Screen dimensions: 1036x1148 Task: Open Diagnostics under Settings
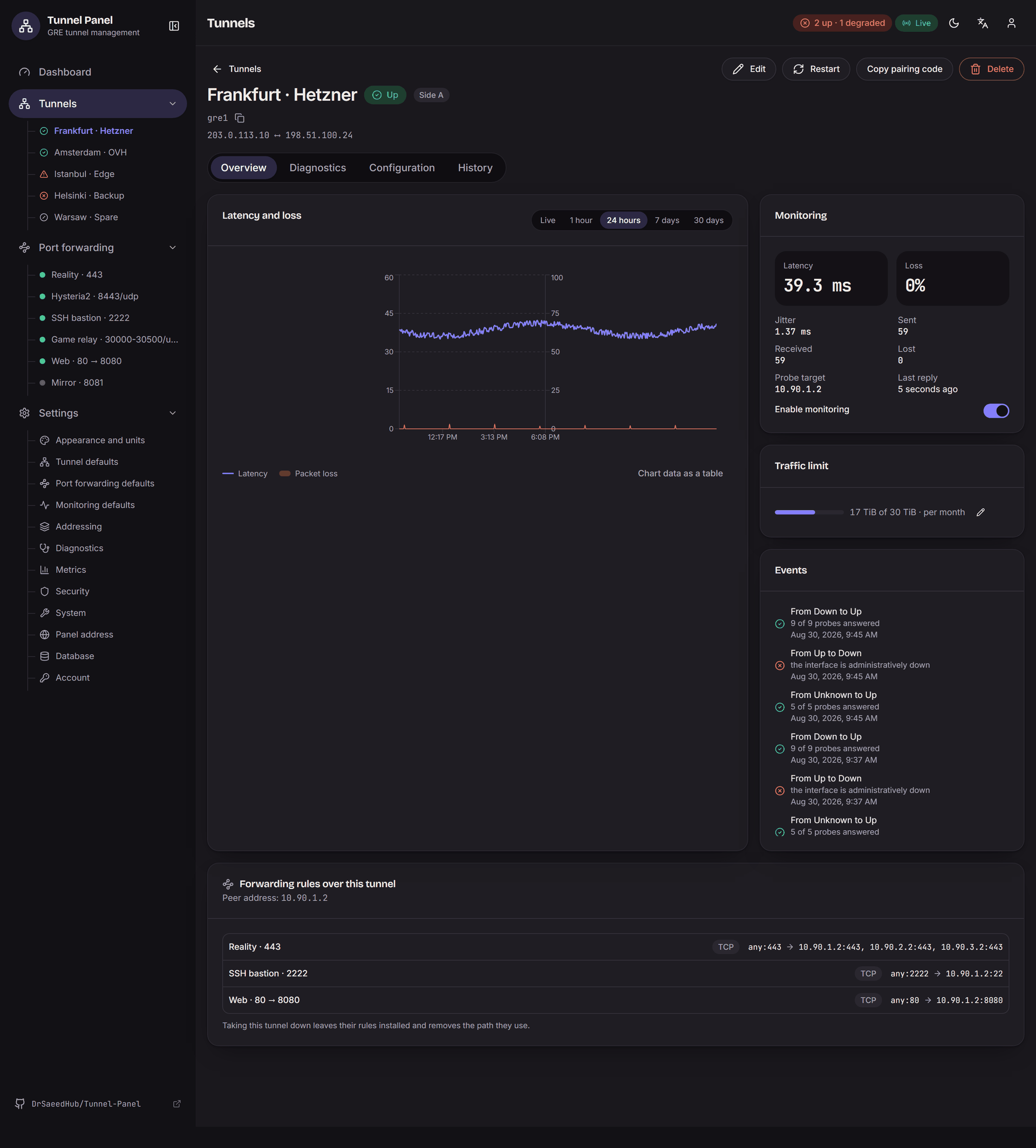pyautogui.click(x=79, y=548)
